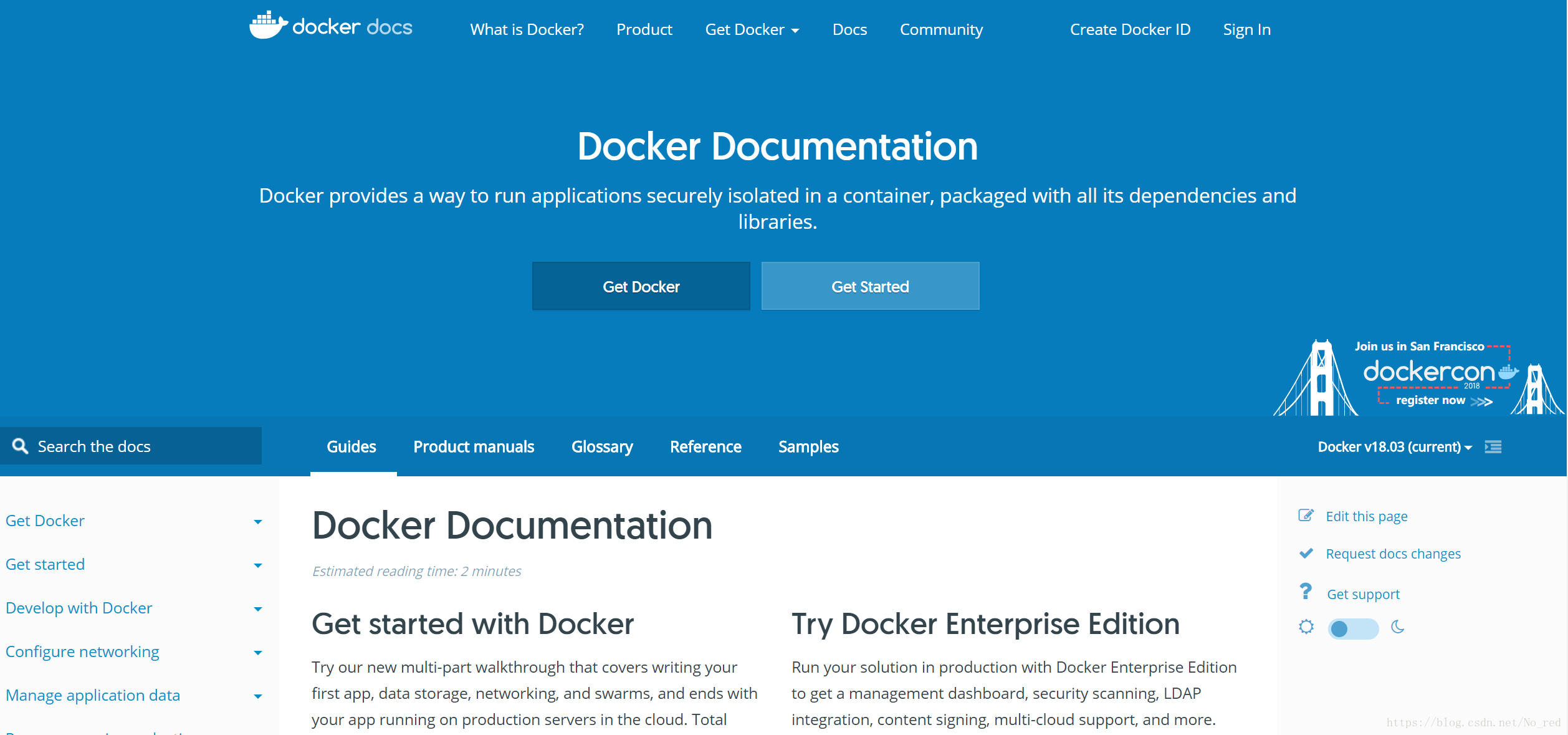Viewport: 1568px width, 735px height.
Task: Toggle the day/night theme switch
Action: click(1353, 628)
